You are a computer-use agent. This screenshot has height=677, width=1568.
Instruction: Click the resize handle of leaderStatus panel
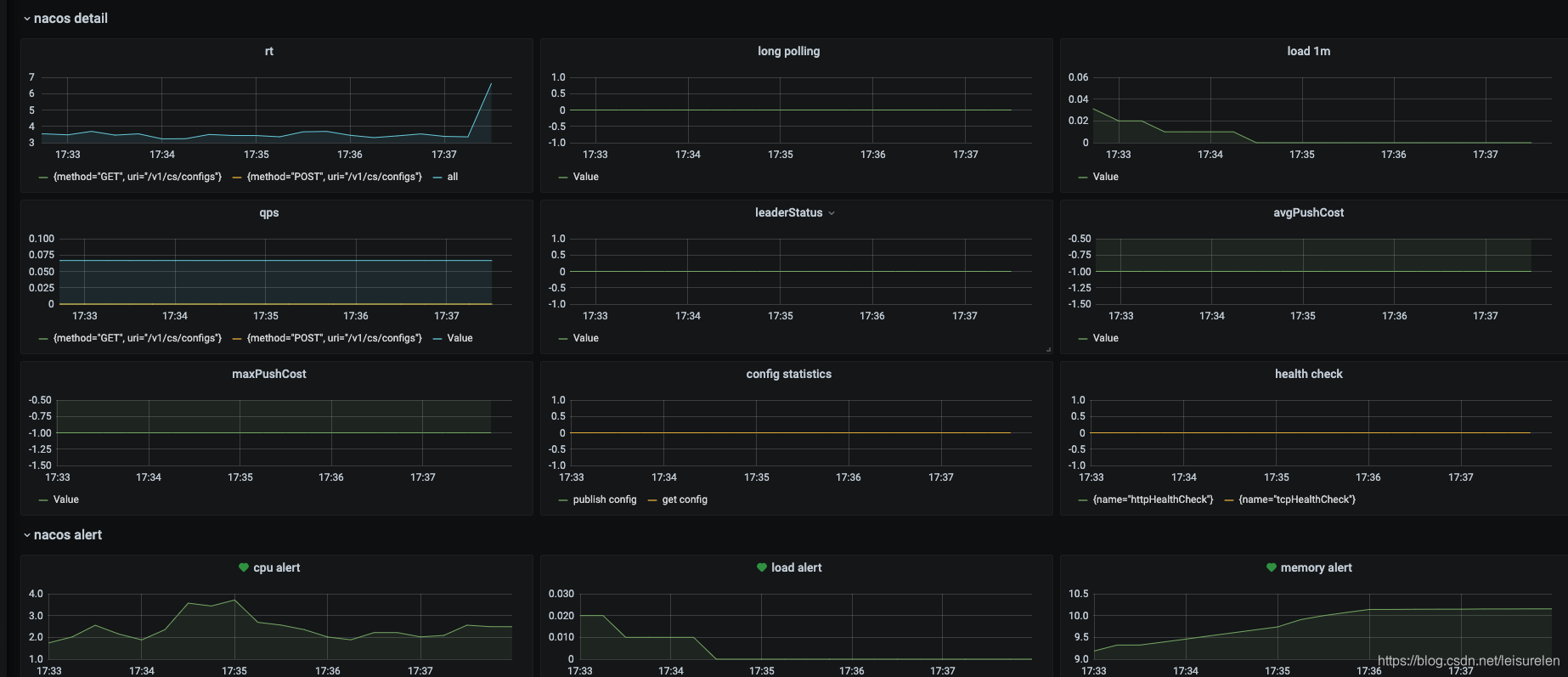pos(1048,349)
